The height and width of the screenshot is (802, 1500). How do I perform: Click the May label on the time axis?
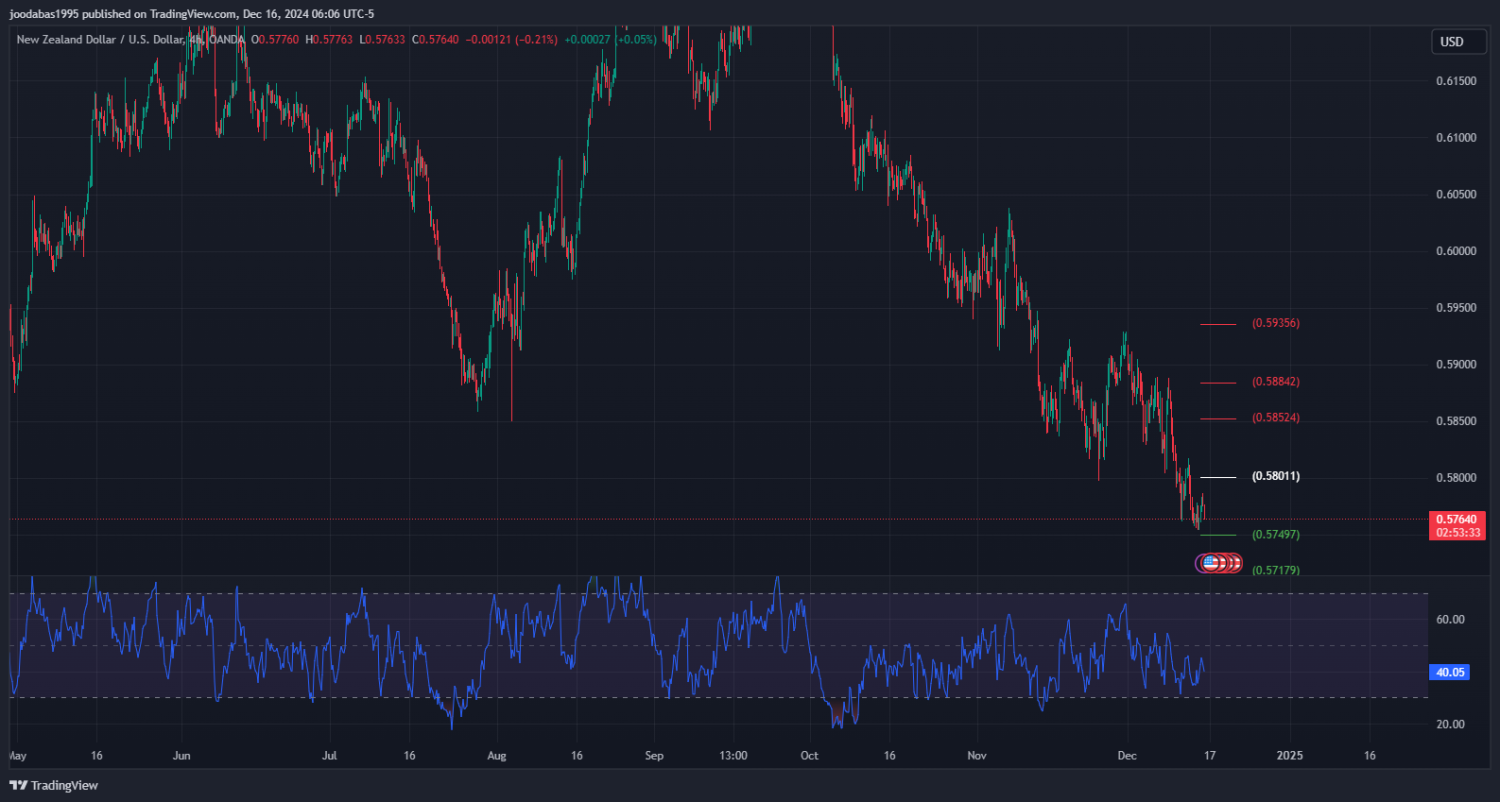click(19, 756)
